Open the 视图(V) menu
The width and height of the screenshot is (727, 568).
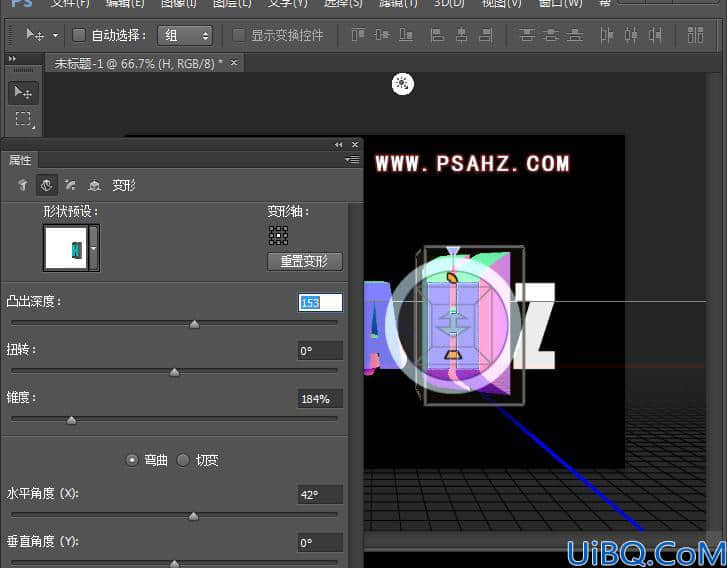[501, 4]
